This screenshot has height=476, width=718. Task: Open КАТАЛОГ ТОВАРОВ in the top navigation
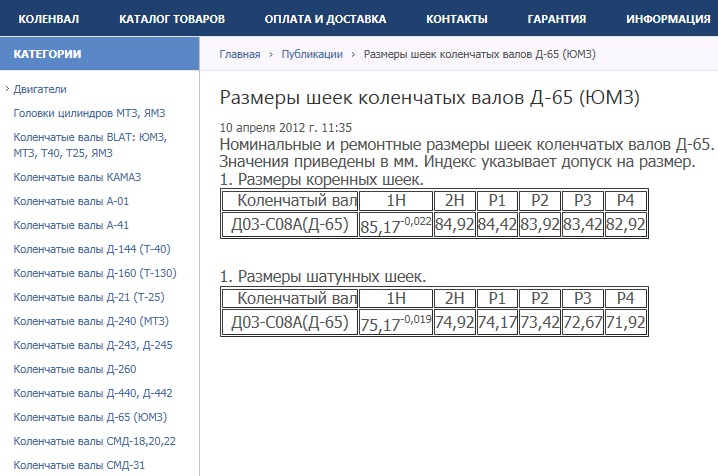[171, 19]
